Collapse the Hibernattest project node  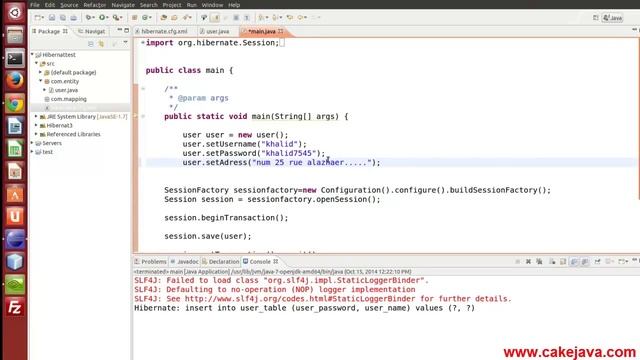32,54
